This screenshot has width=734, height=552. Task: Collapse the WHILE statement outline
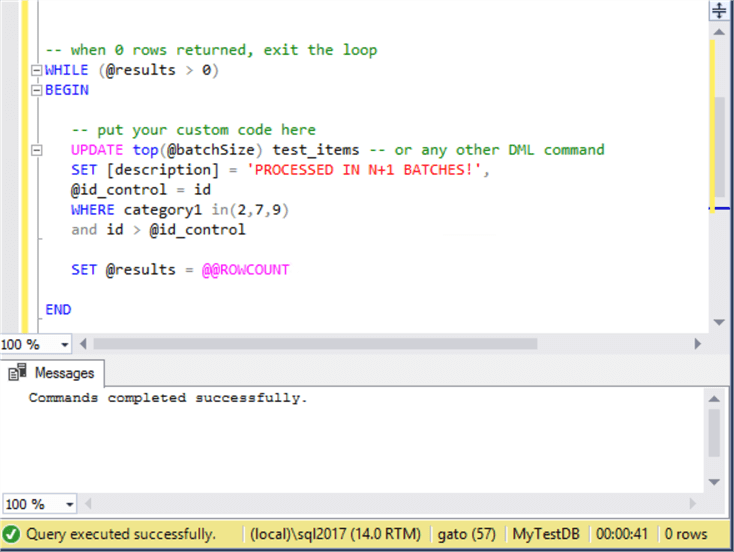(36, 70)
